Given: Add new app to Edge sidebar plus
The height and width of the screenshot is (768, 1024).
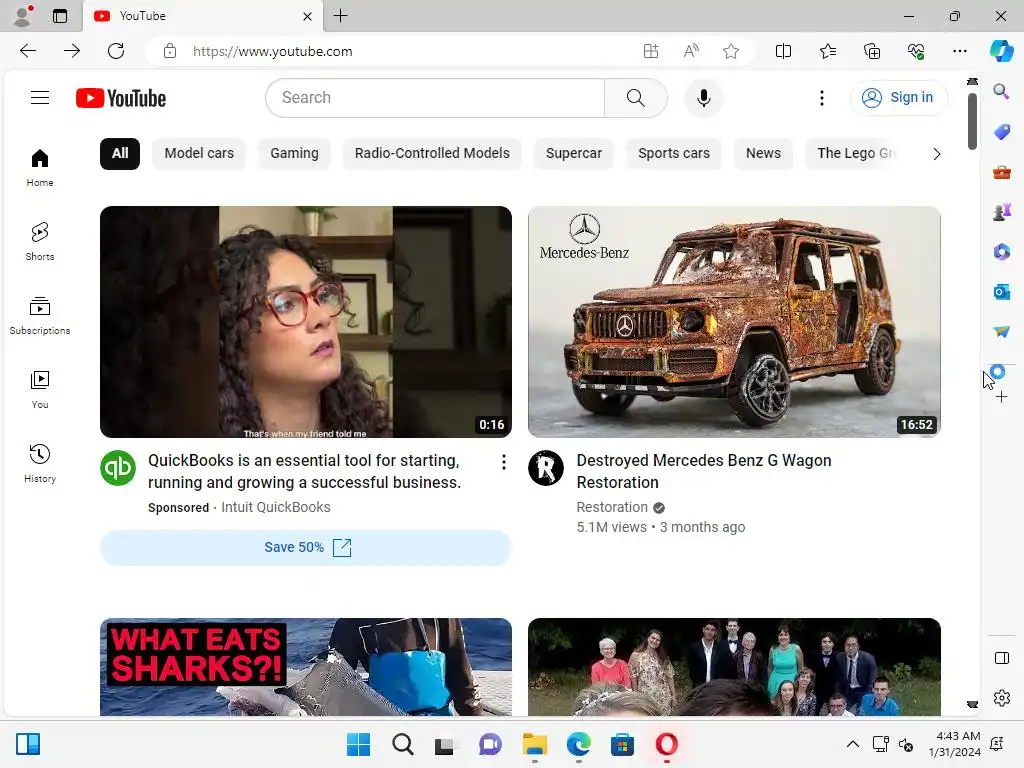Looking at the screenshot, I should (1001, 396).
